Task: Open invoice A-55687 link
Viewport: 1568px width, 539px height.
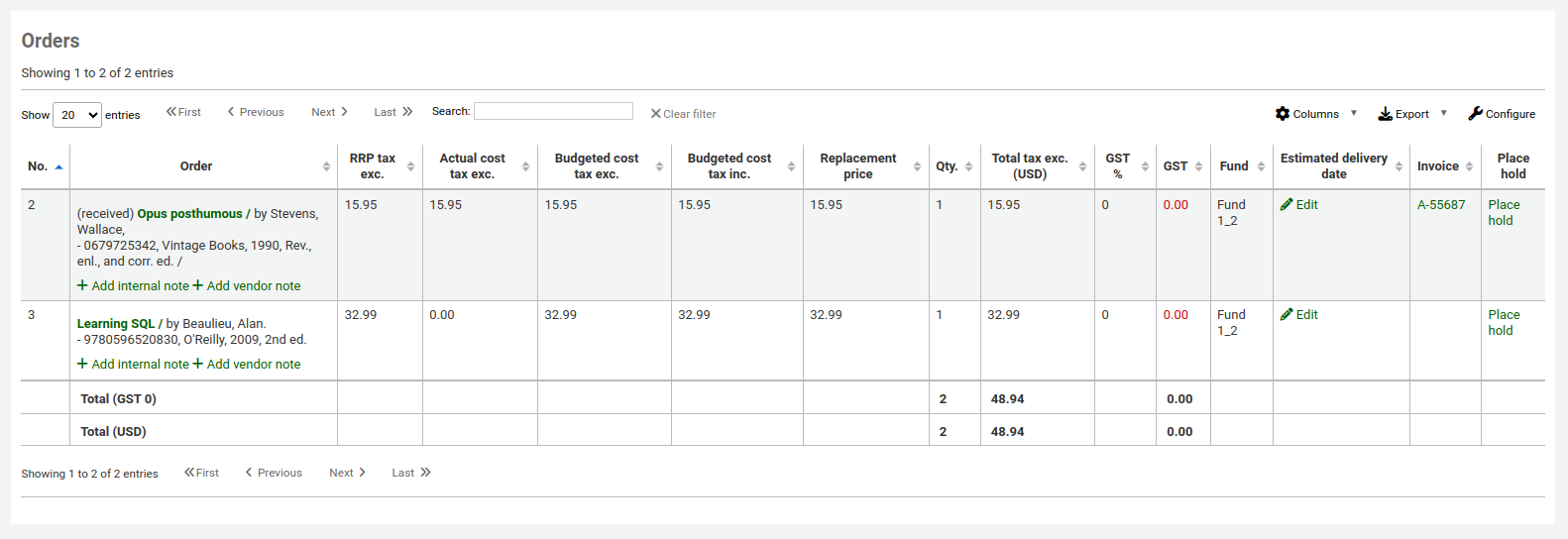Action: [x=1440, y=205]
